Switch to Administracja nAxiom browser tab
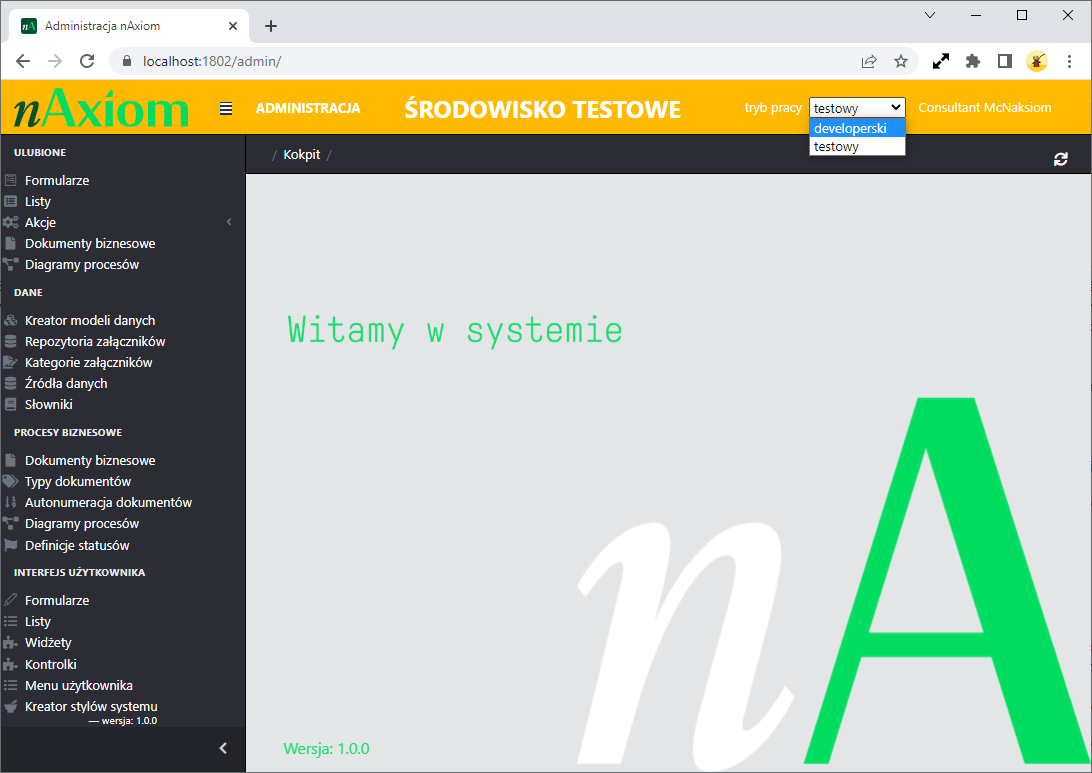The width and height of the screenshot is (1092, 773). 129,26
